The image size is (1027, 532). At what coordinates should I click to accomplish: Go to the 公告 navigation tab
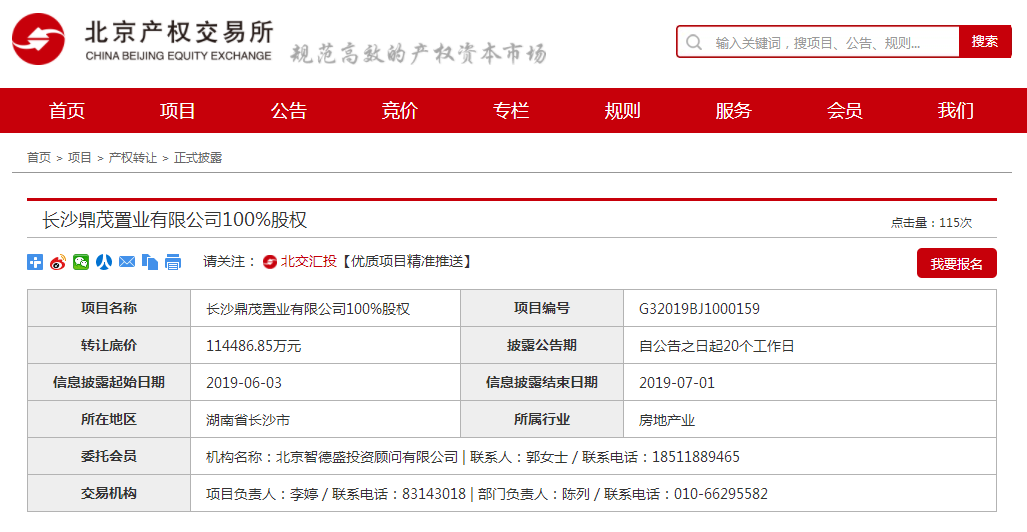pos(289,111)
